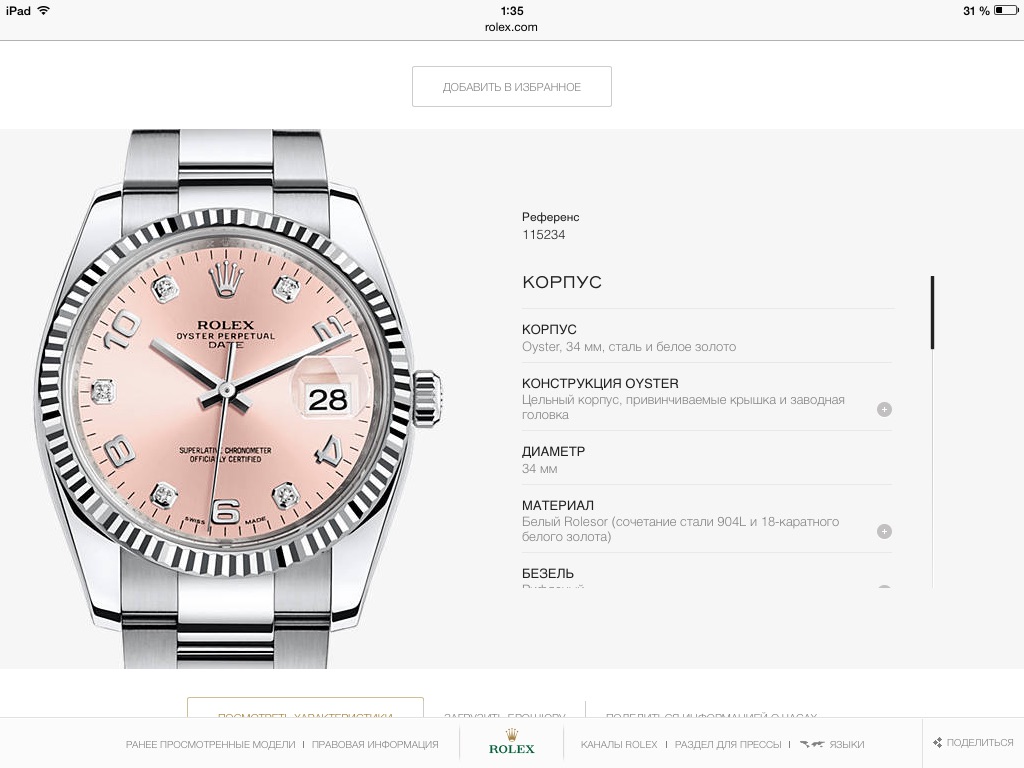Viewport: 1024px width, 768px height.
Task: Open the Просмотреть характеристики tab
Action: 305,712
